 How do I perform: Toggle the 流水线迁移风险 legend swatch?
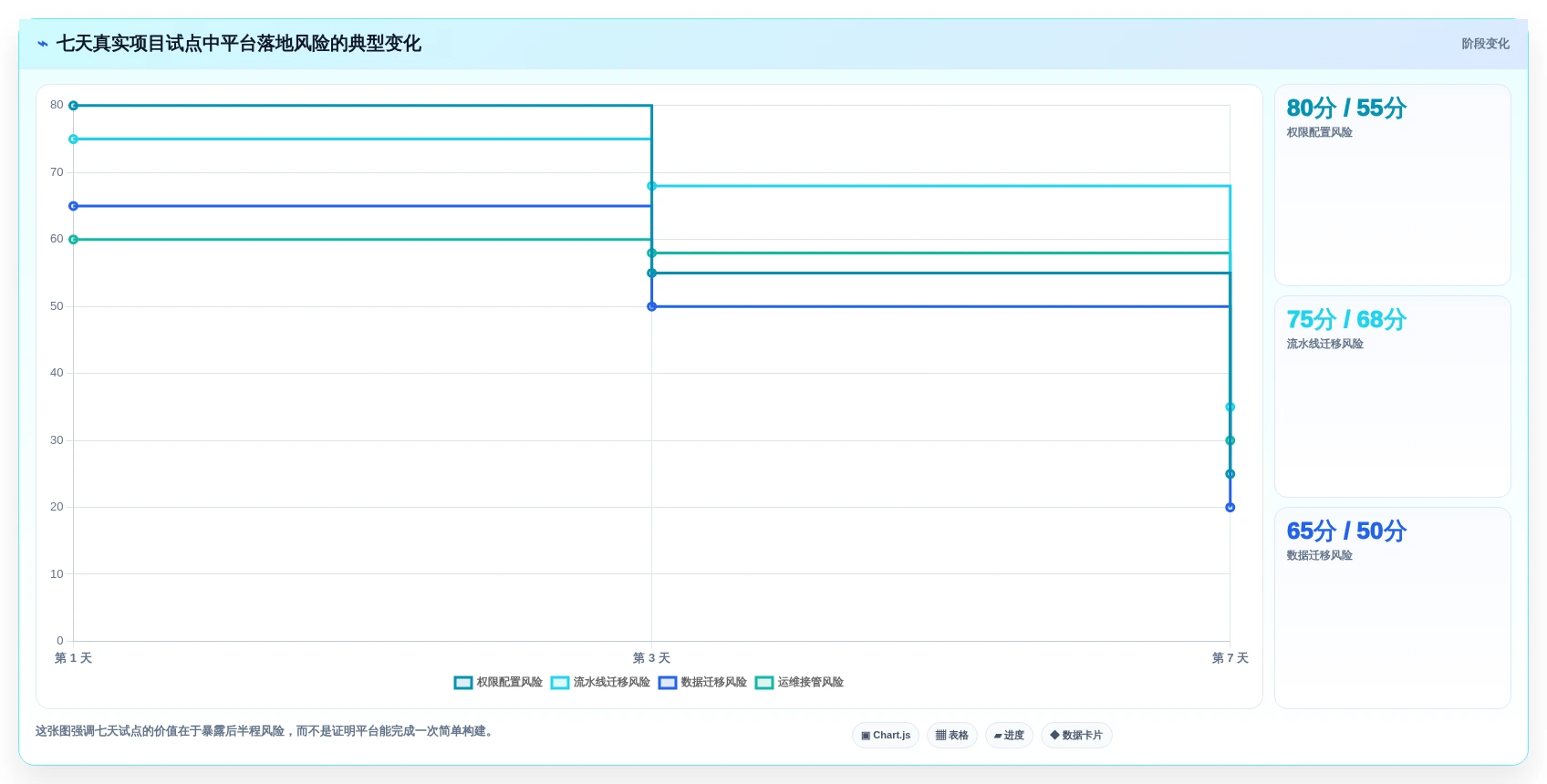560,683
